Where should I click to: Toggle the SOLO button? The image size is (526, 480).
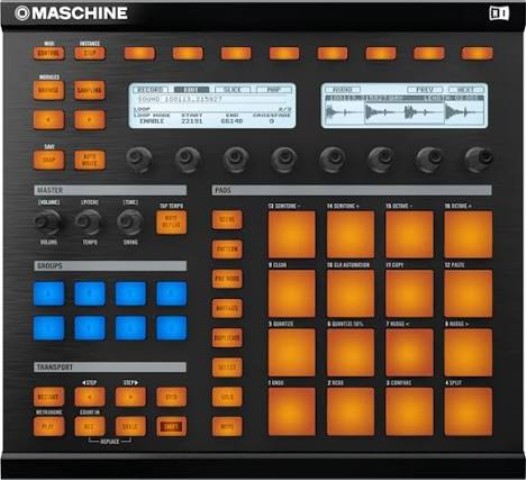click(227, 397)
